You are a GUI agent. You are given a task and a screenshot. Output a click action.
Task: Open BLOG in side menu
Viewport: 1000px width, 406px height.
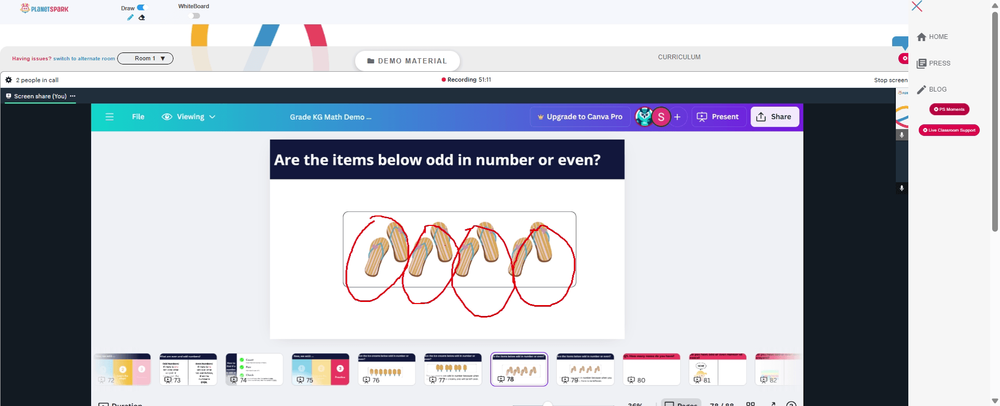(x=932, y=90)
